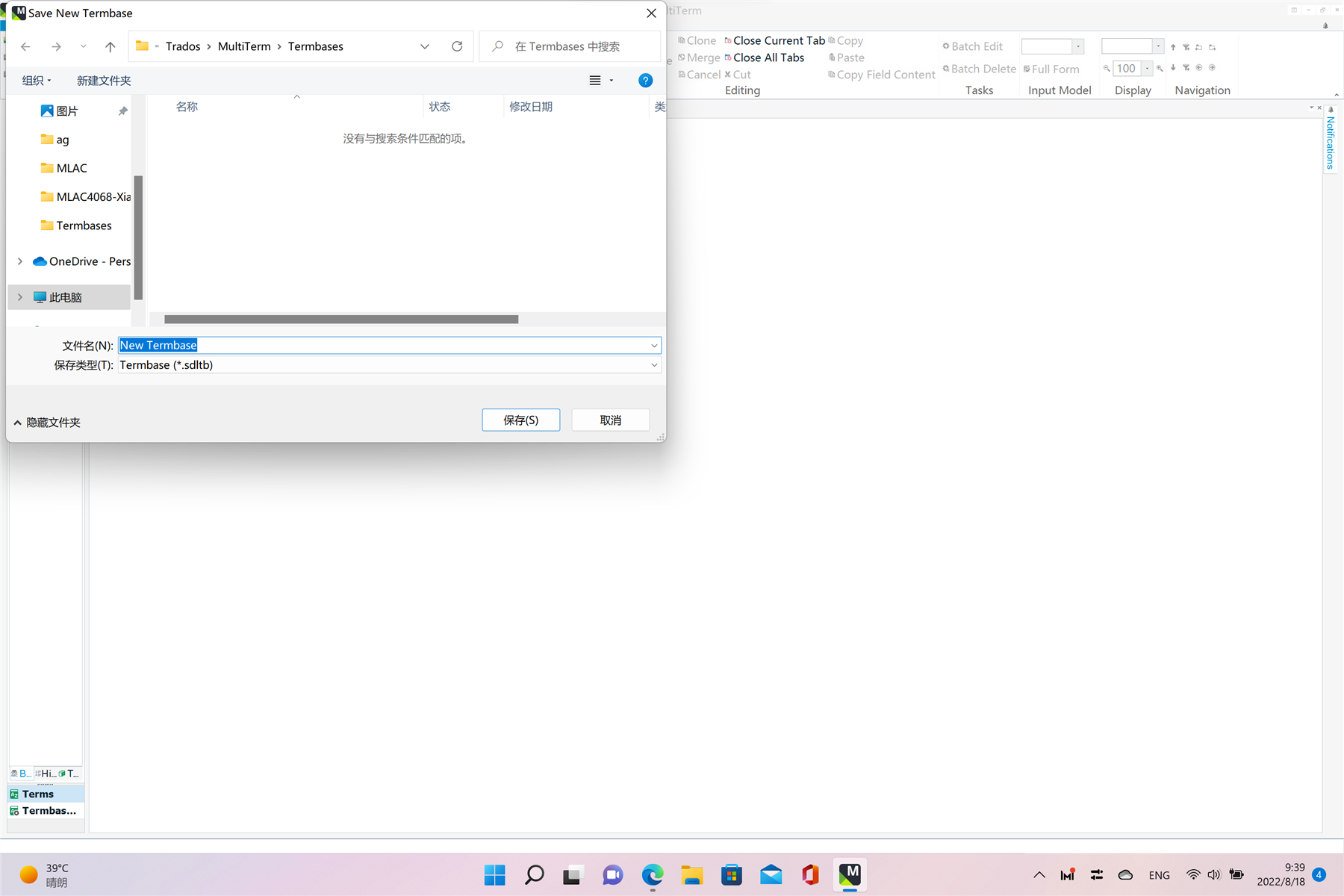Click Full Form in Input Model

[1051, 69]
